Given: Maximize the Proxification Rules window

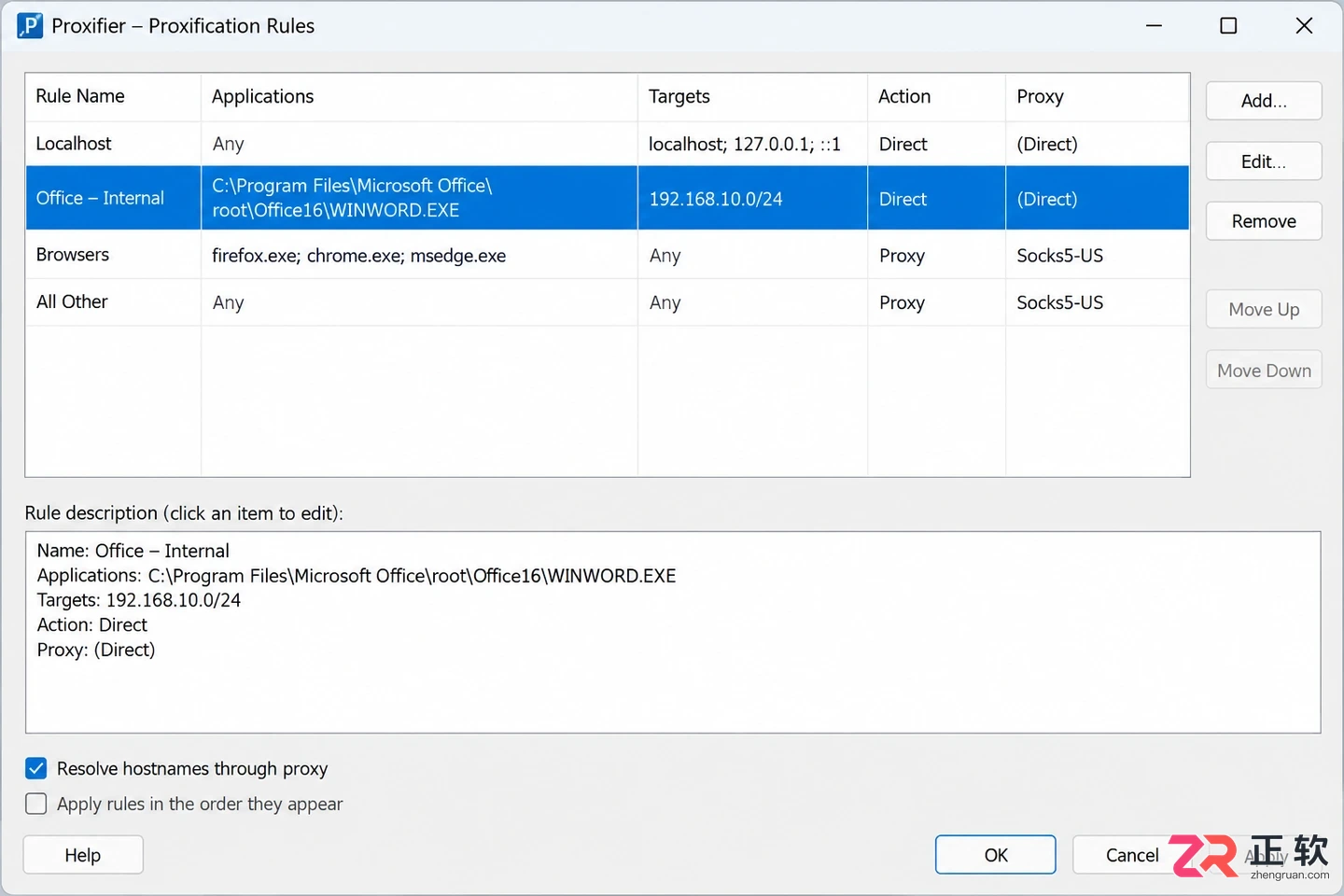Looking at the screenshot, I should tap(1228, 26).
